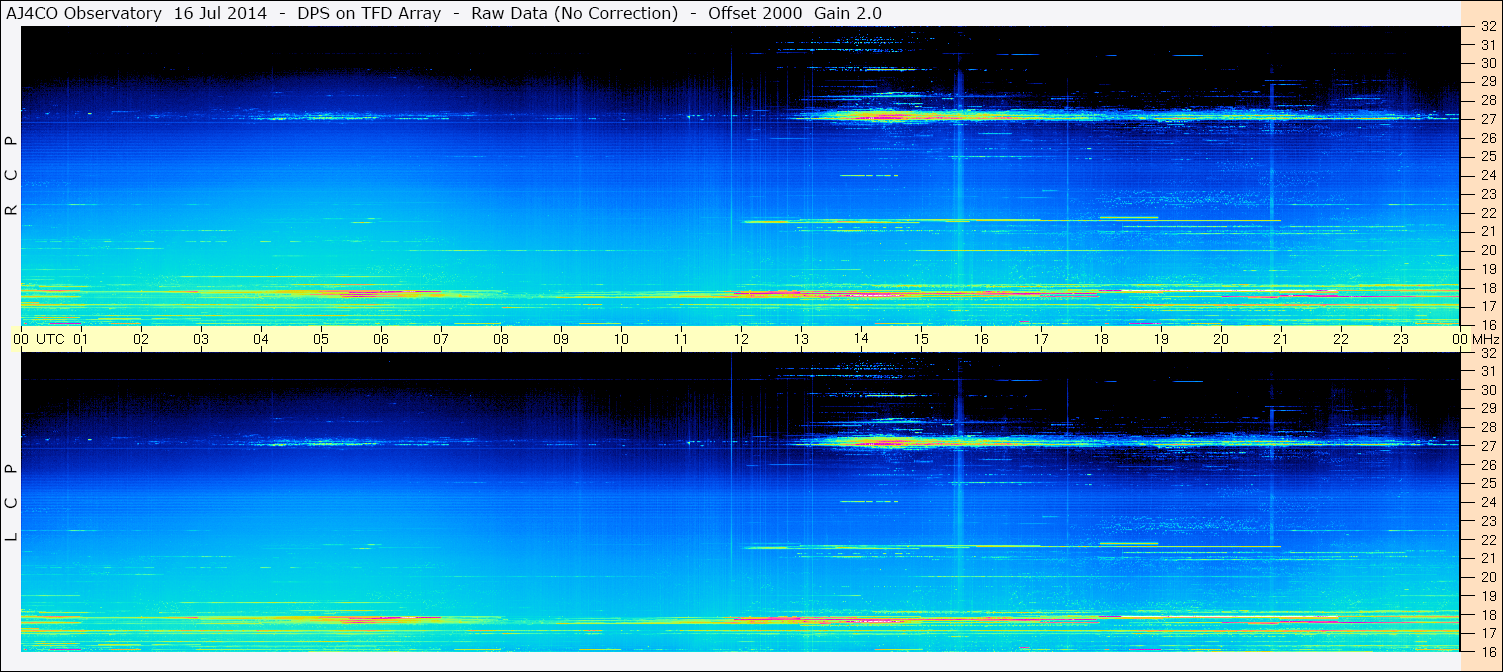Click the "Offset 2000" text in title
The image size is (1503, 672).
tap(757, 12)
